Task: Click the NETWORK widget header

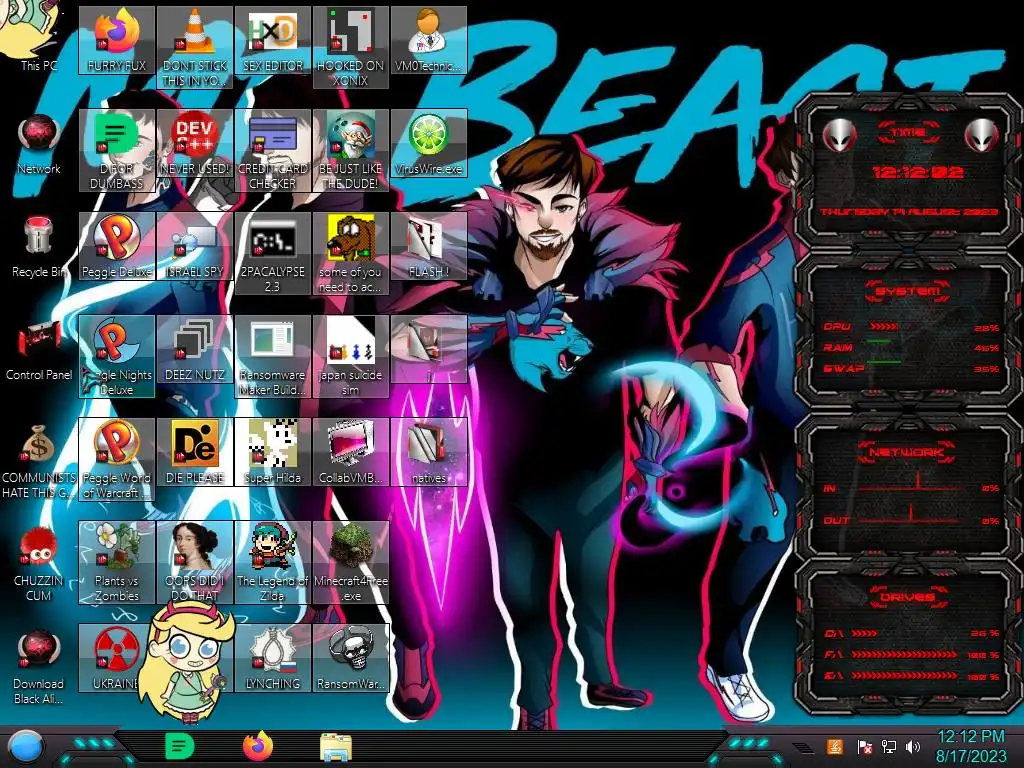Action: (x=907, y=451)
